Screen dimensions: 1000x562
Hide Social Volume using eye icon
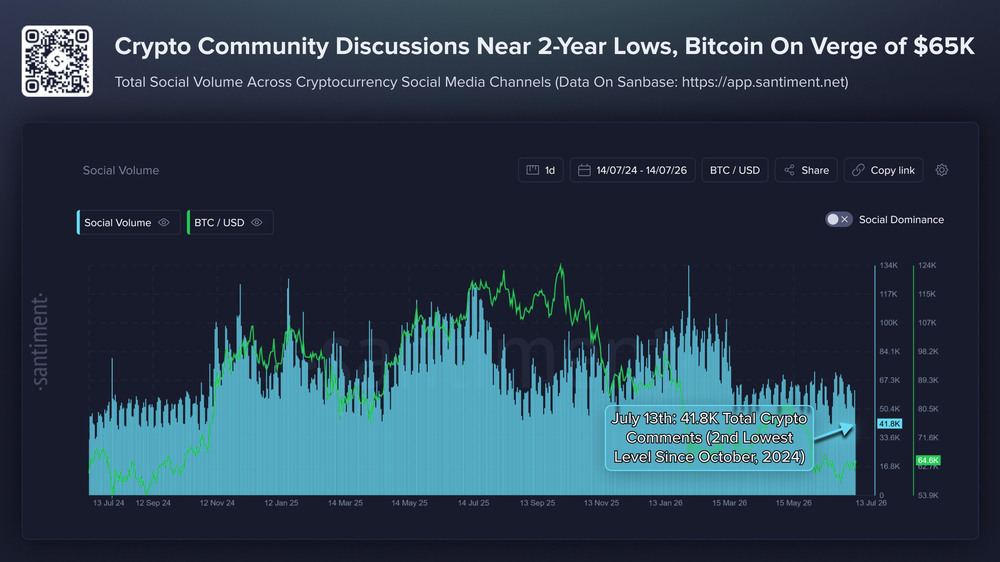[x=164, y=223]
